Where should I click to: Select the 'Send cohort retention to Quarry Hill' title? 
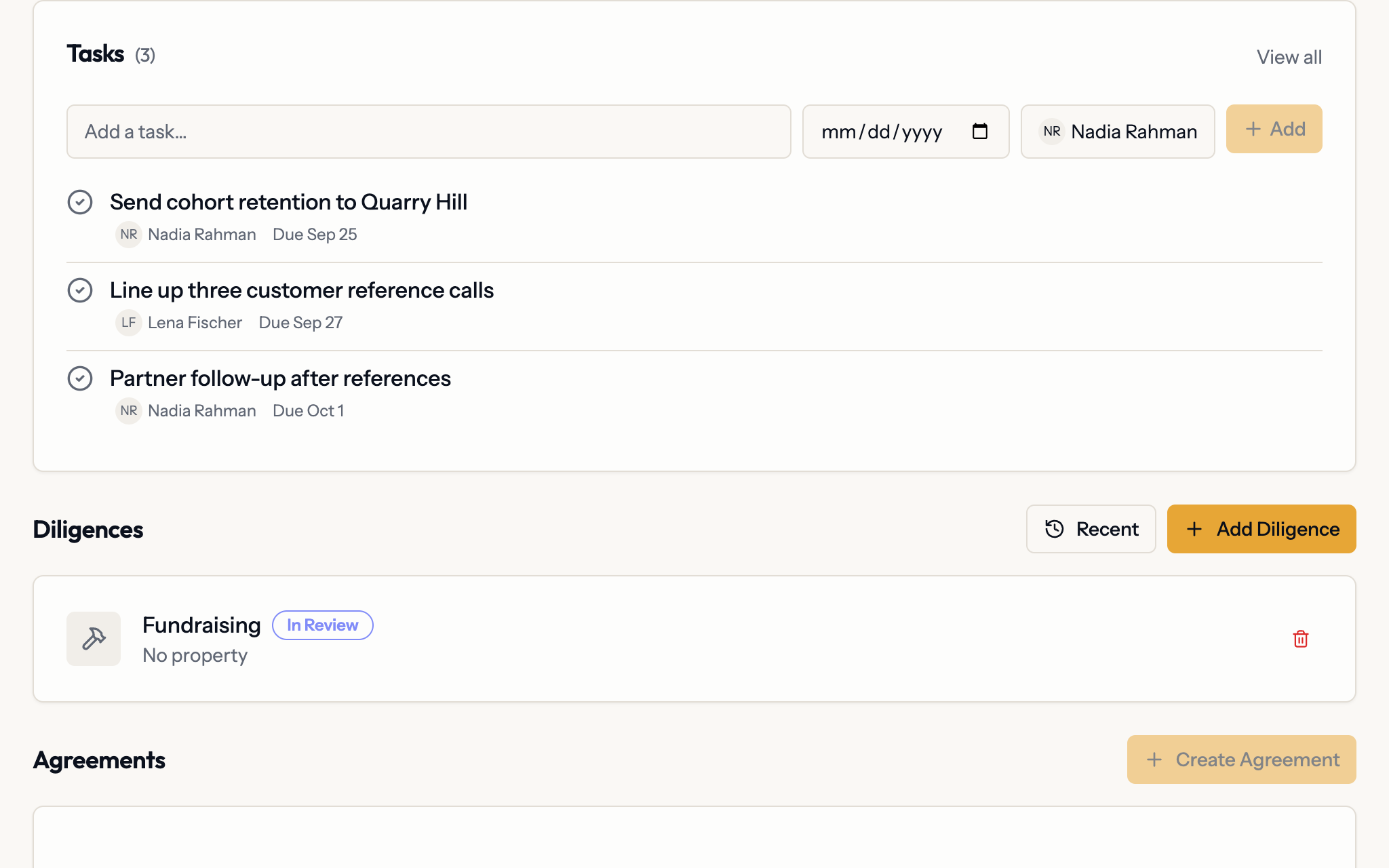288,202
